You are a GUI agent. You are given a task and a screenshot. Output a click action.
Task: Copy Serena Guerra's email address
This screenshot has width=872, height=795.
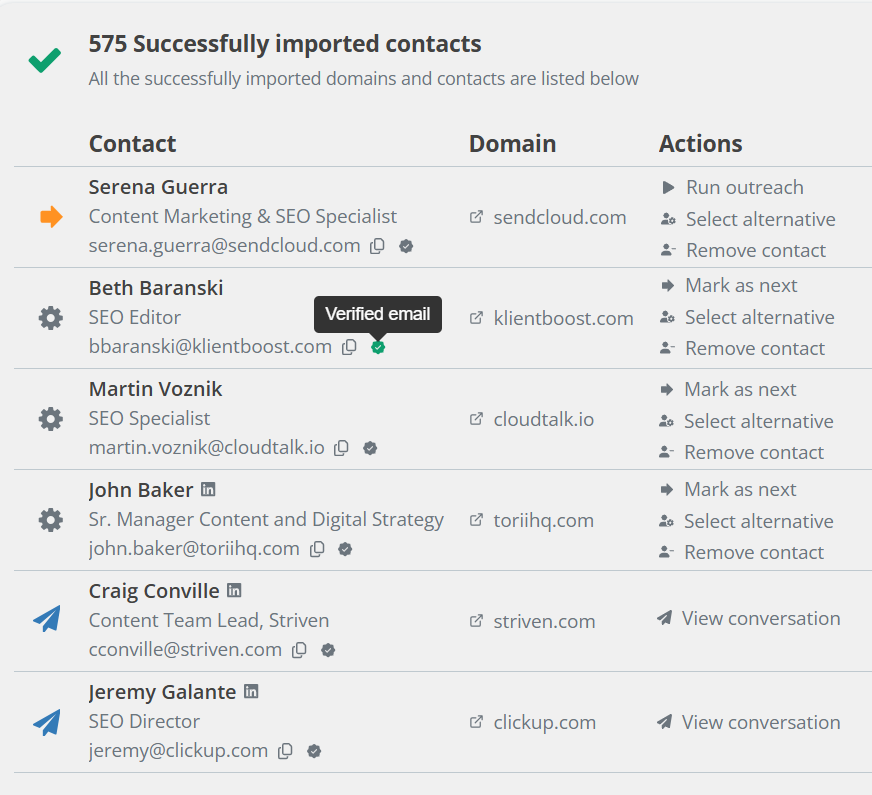(377, 246)
